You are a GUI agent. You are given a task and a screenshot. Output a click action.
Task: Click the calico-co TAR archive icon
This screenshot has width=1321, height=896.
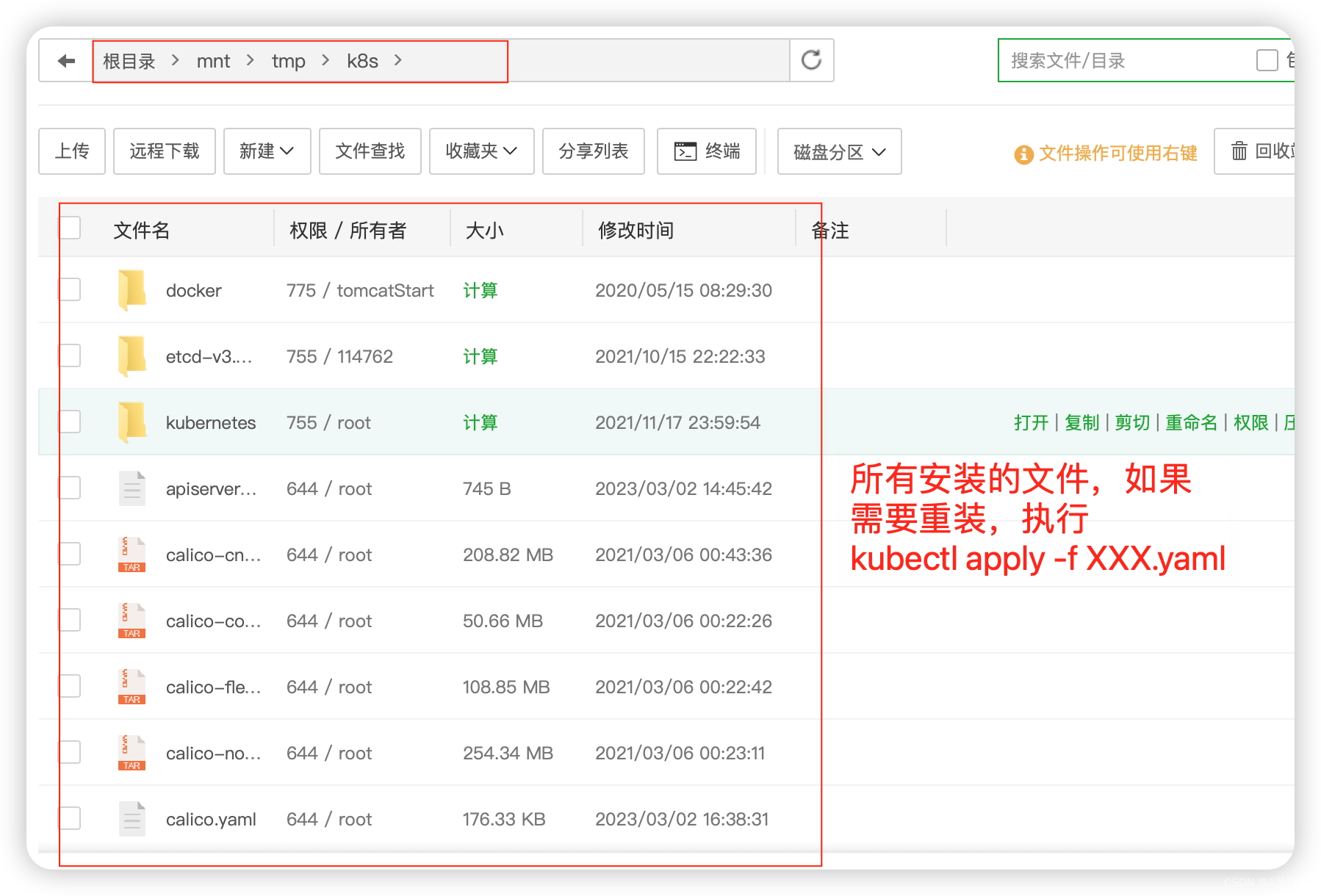point(132,621)
